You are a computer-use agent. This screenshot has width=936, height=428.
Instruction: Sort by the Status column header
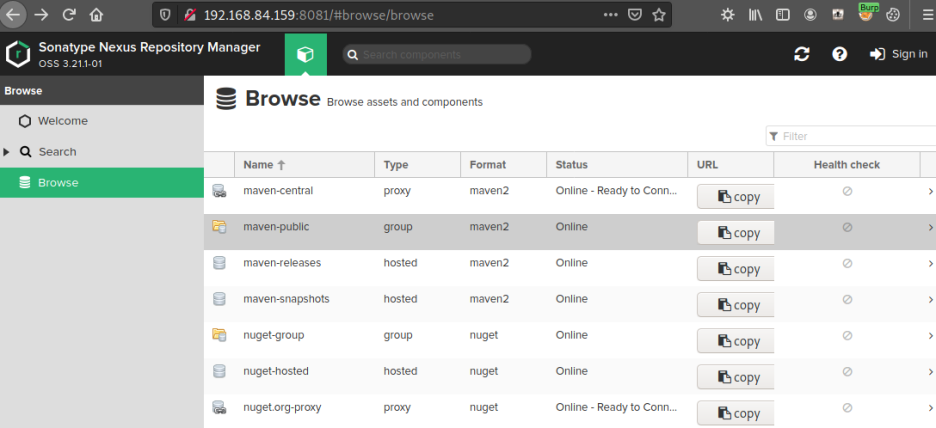617,165
